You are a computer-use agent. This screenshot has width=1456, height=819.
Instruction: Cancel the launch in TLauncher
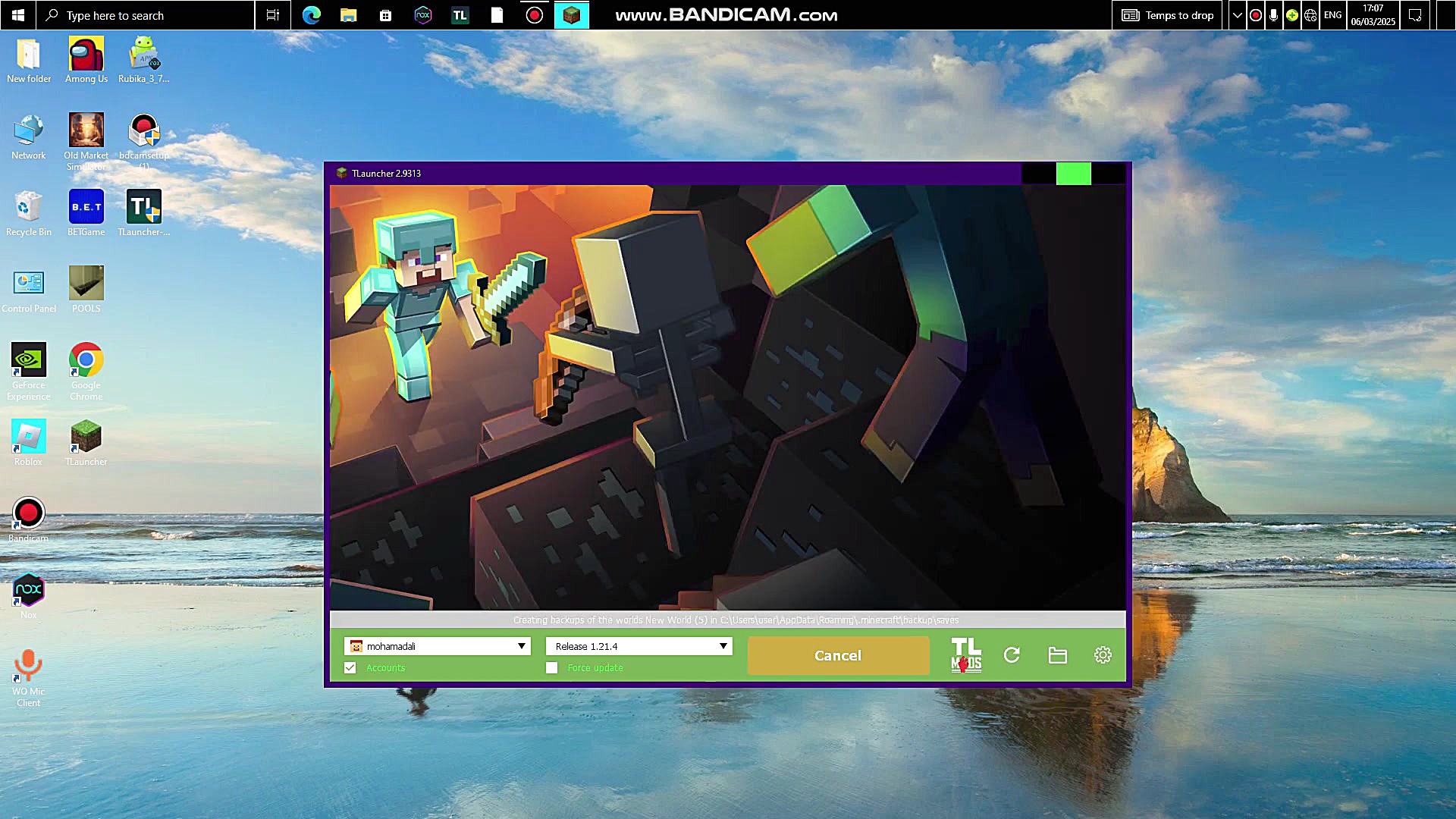pos(838,655)
